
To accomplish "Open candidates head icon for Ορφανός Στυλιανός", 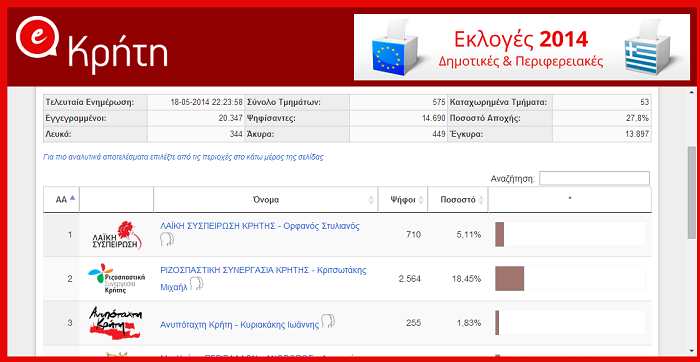I will (167, 240).
